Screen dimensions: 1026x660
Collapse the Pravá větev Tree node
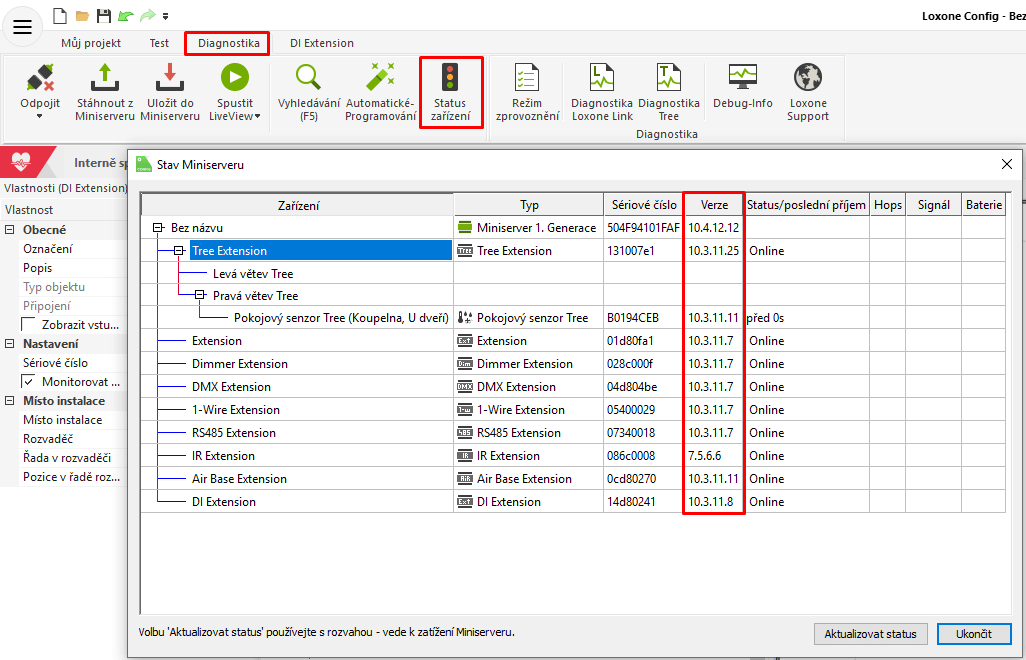[199, 296]
